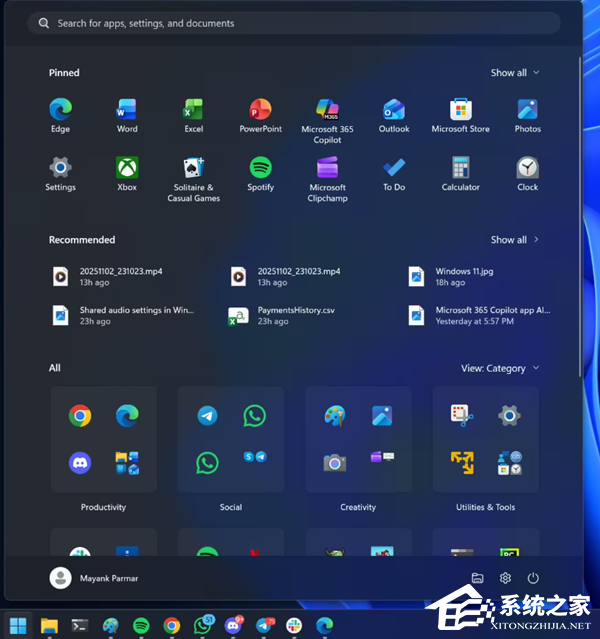Open the Edge pinned app
600x639 pixels.
pyautogui.click(x=60, y=116)
